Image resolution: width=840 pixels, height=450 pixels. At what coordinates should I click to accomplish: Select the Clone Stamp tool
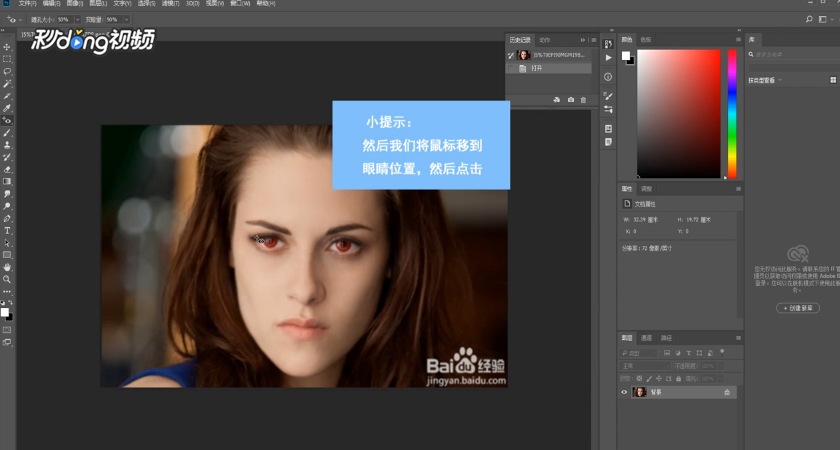pos(7,145)
